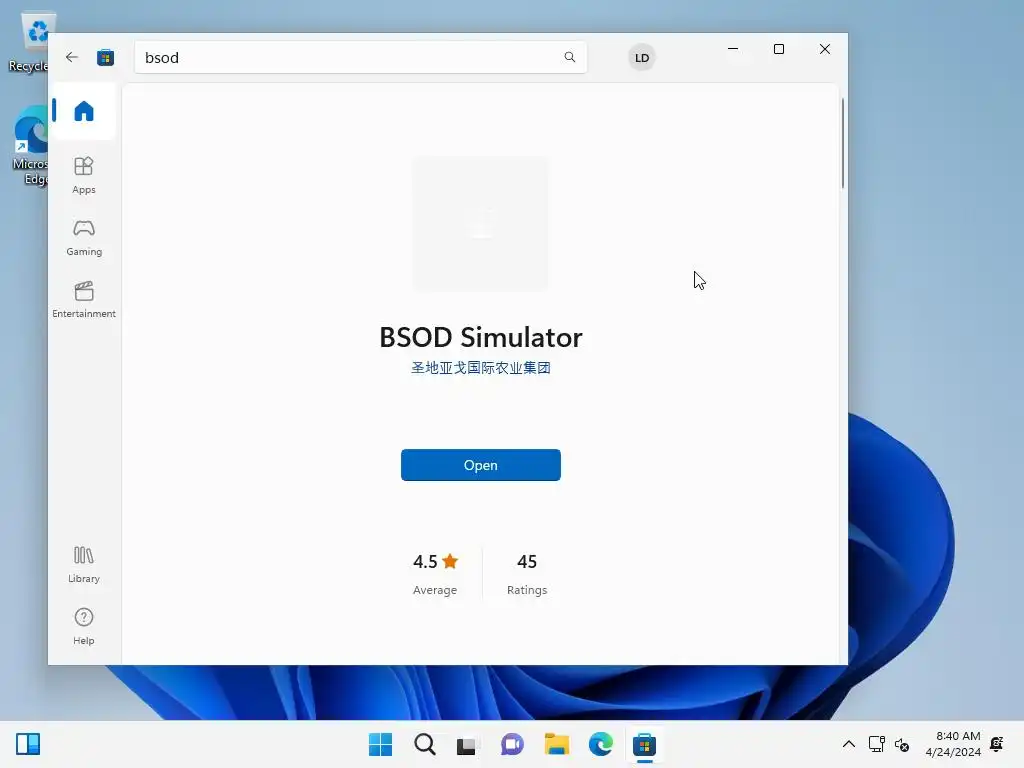The image size is (1024, 768).
Task: Click the search magnifier in the search box
Action: point(569,57)
